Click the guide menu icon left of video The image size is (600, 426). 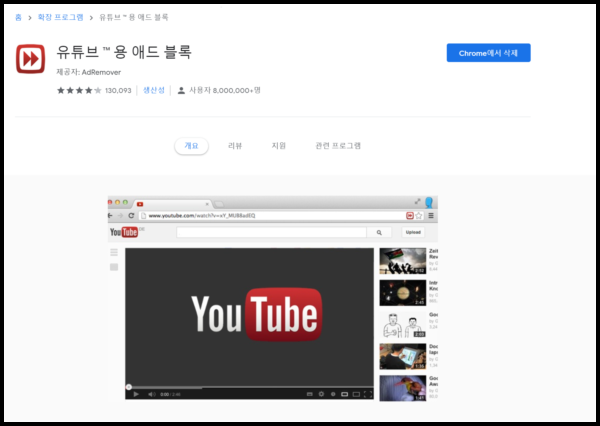114,252
